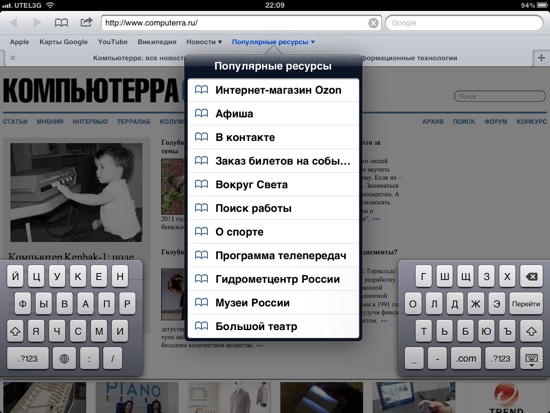Choose Гидрометцентр России bookmark
This screenshot has width=550, height=413.
(x=273, y=279)
